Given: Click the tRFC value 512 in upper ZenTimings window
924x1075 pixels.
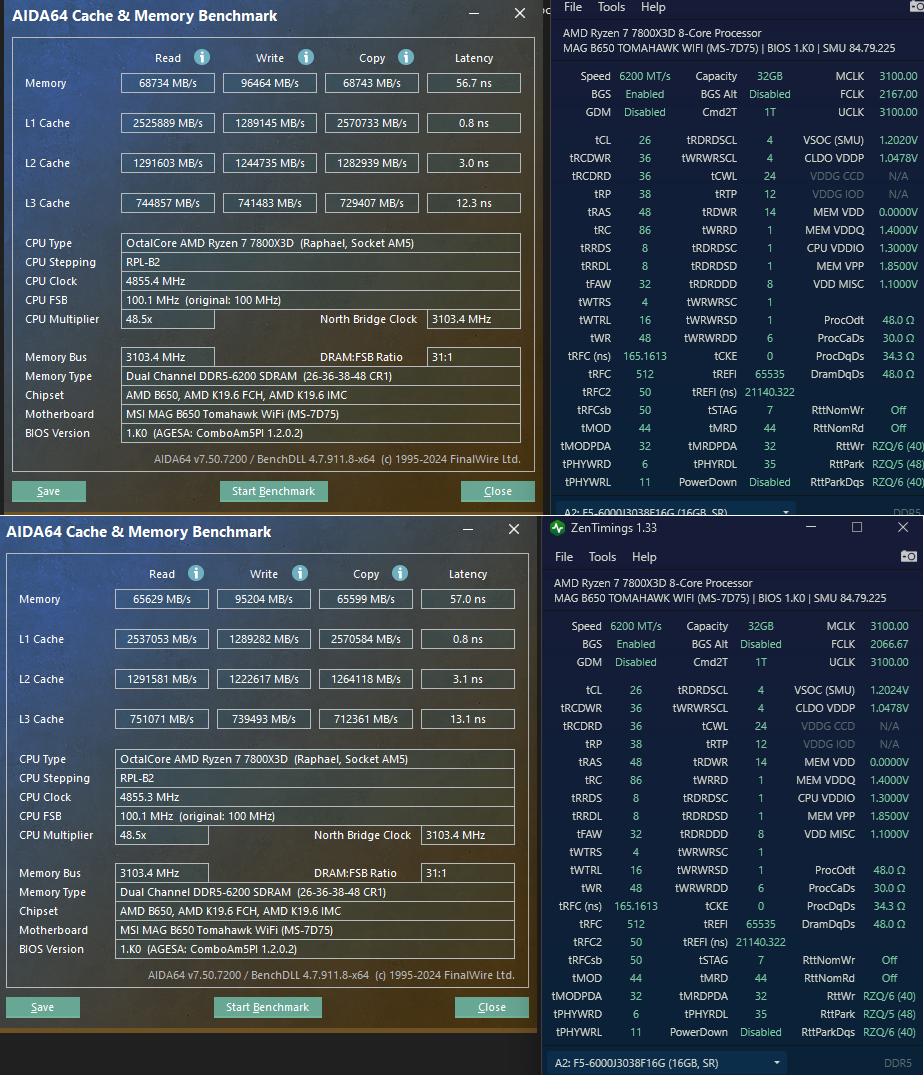Looking at the screenshot, I should point(645,374).
